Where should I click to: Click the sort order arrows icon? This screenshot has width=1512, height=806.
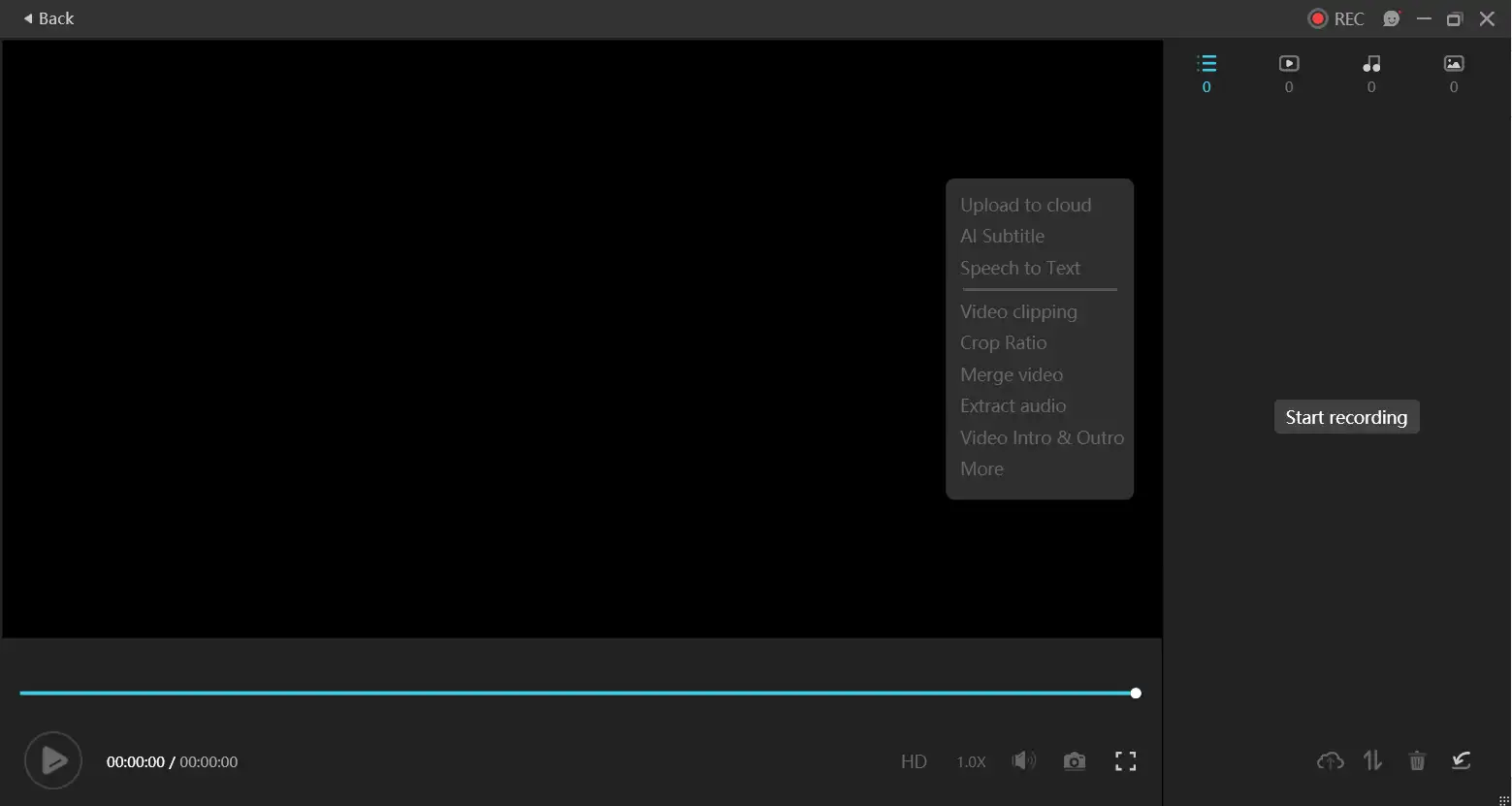pos(1372,761)
